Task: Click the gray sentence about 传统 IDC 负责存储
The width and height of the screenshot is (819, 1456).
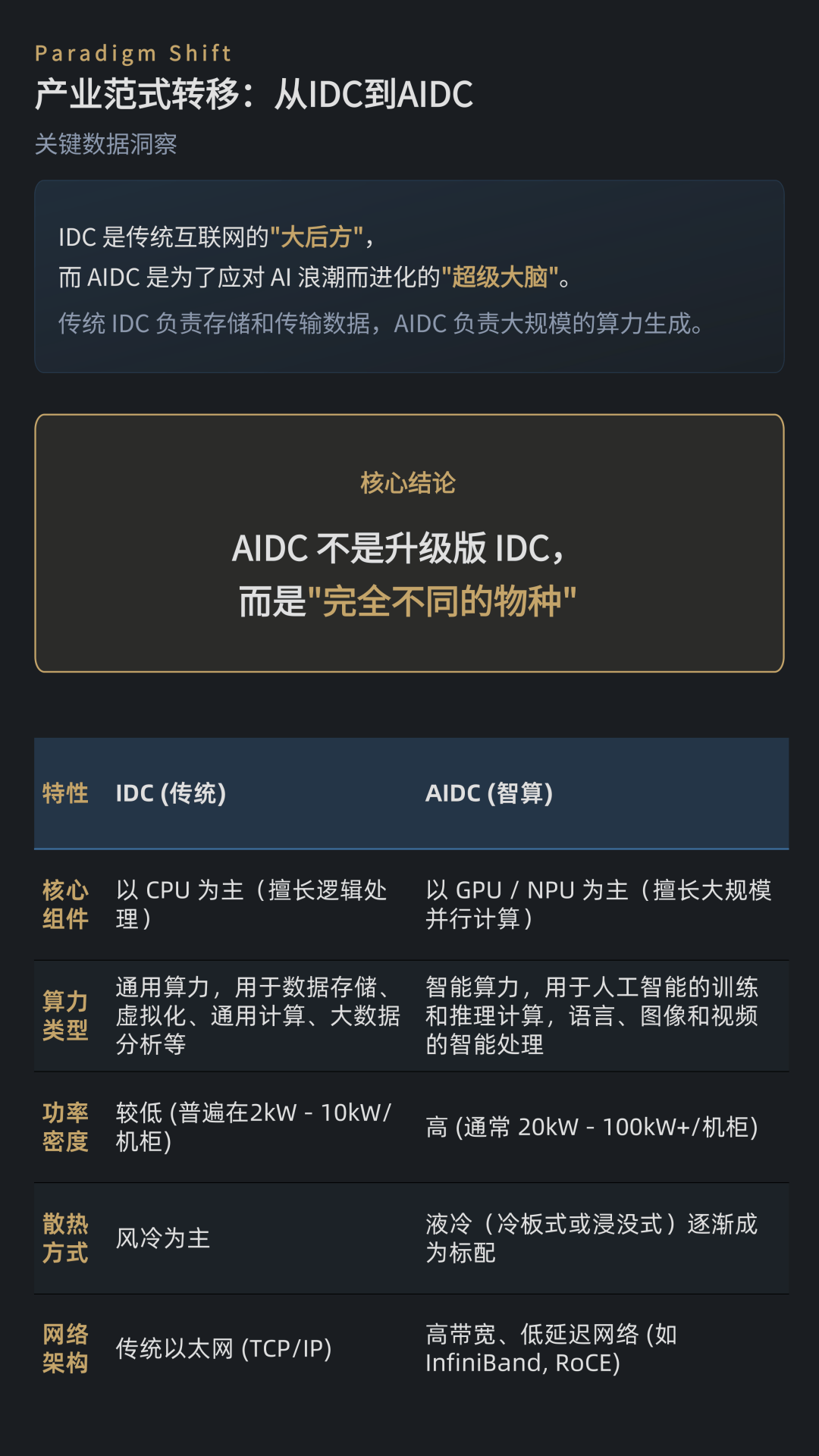Action: tap(381, 324)
